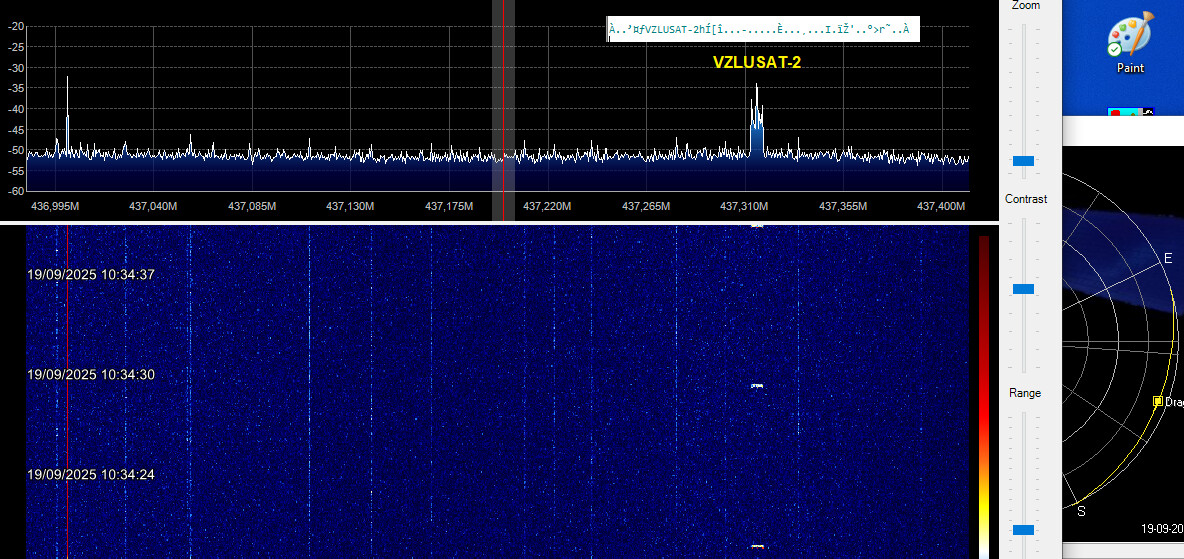Click the Range slider handle
1184x559 pixels.
(x=1023, y=529)
